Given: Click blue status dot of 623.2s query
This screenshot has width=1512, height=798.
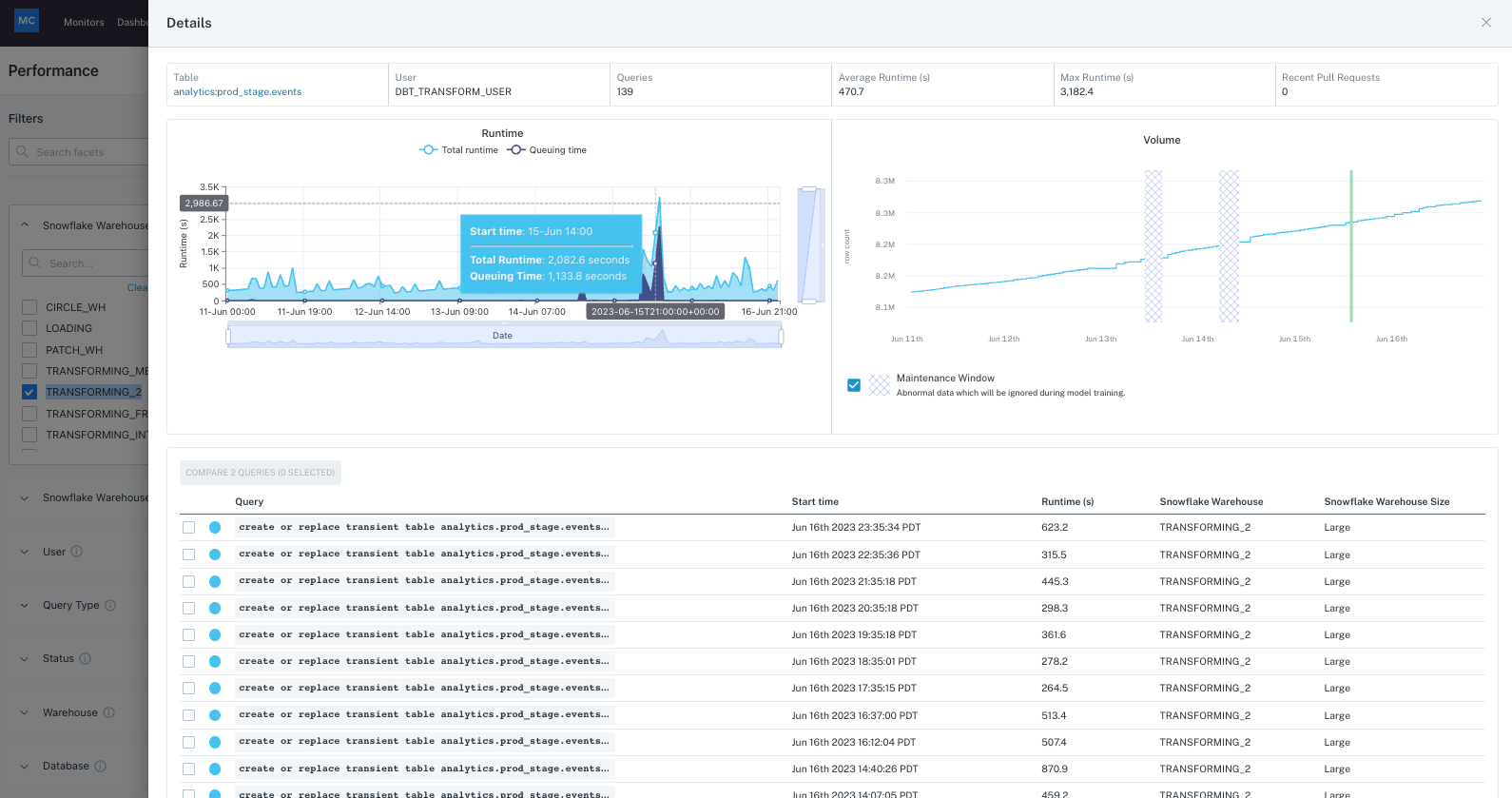Looking at the screenshot, I should point(215,527).
